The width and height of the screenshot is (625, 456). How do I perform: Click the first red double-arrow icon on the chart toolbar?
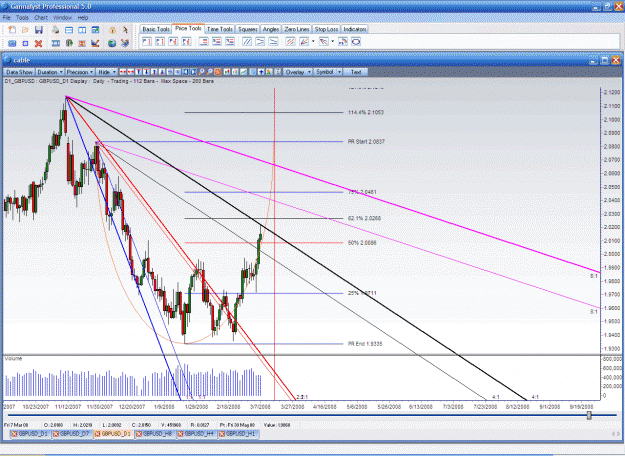click(x=123, y=72)
